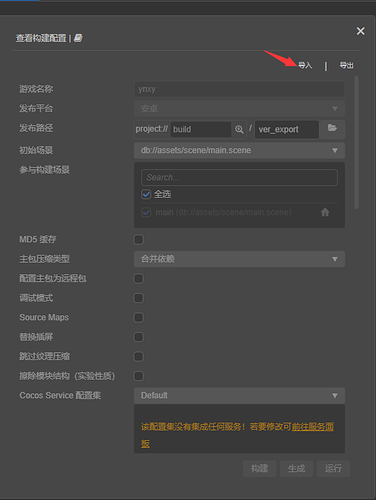Click the 参与构建场景 label
Viewport: 376px width, 500px height.
point(44,170)
